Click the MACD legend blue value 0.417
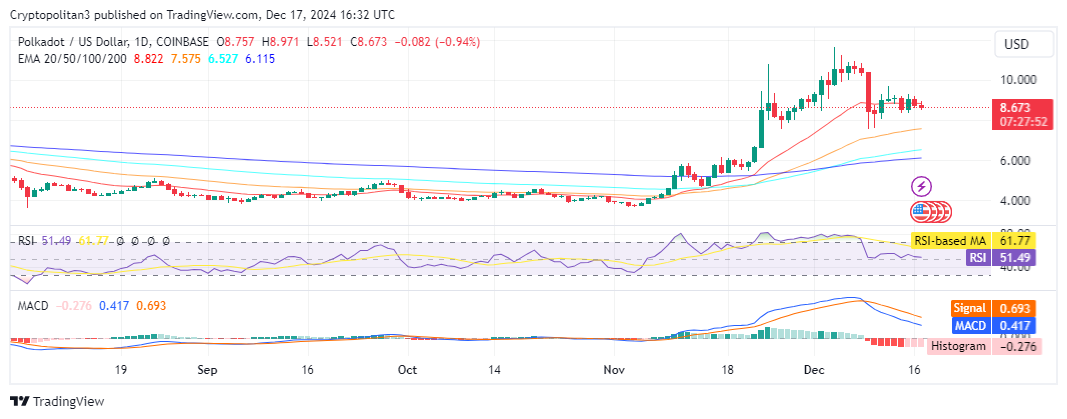 pyautogui.click(x=114, y=306)
